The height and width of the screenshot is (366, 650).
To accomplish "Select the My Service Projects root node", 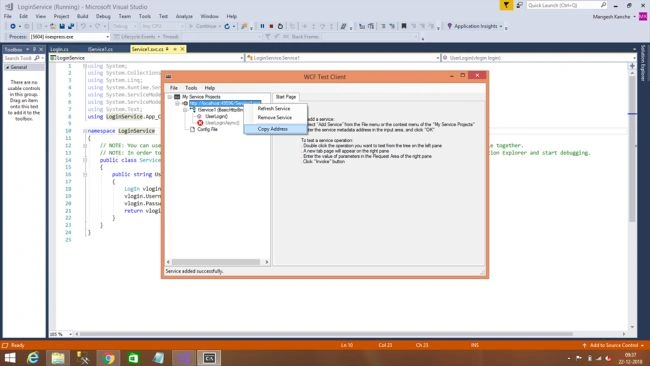I will coord(201,97).
